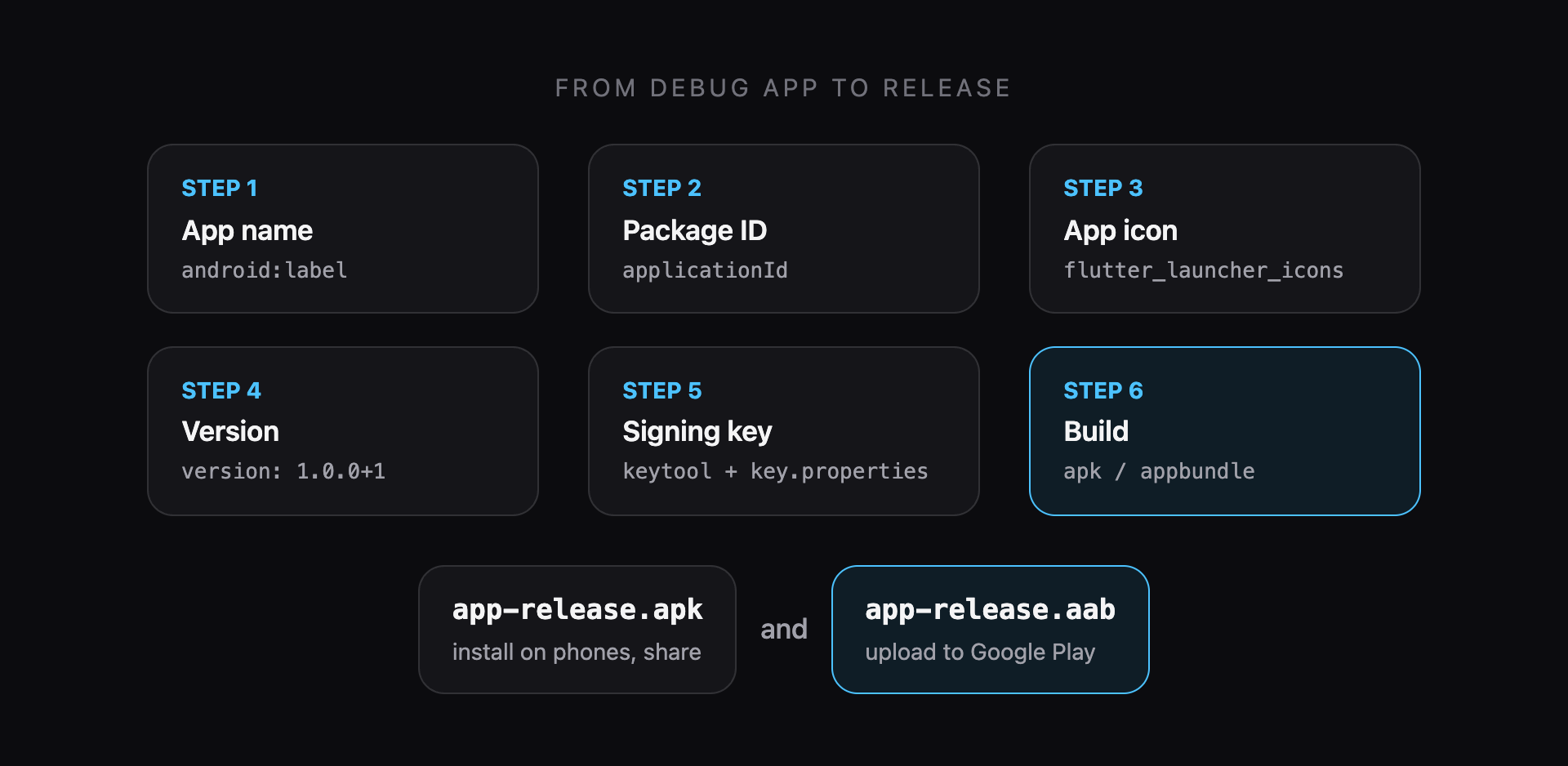Click the 'upload to Google Play' caption
Screen dimensions: 1568x766
(x=980, y=652)
